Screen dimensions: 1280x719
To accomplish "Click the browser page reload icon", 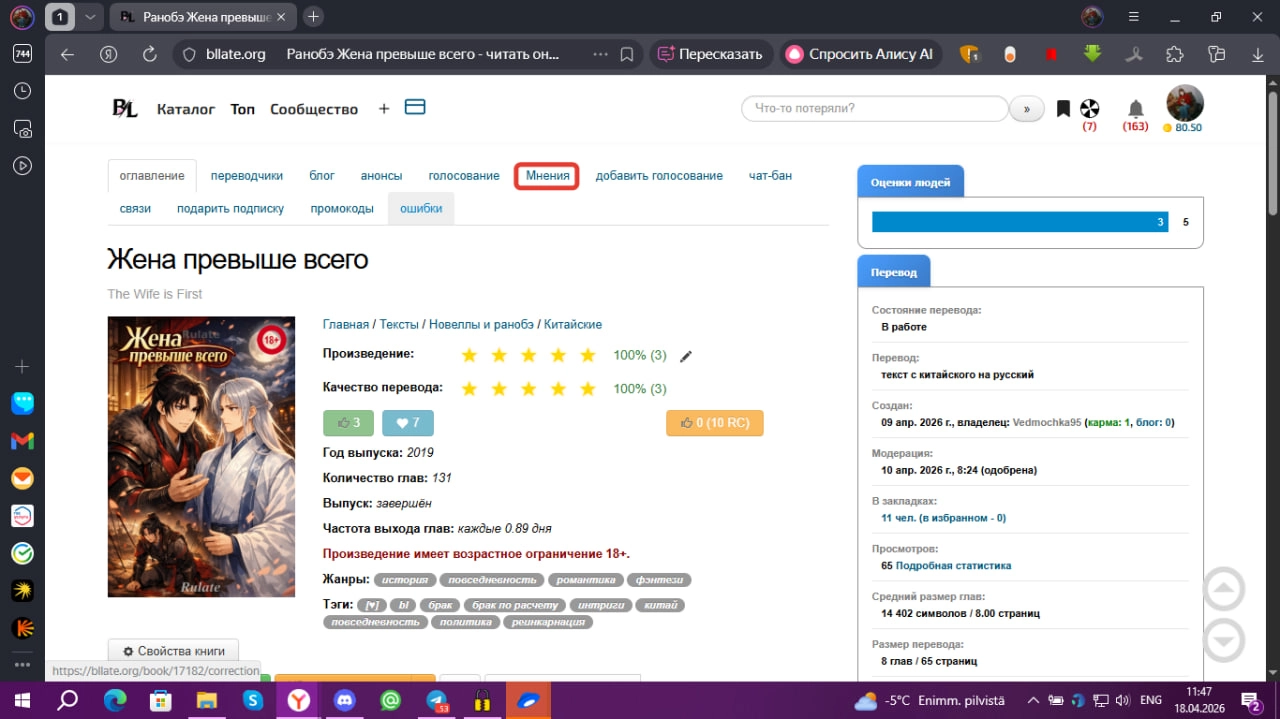I will (x=150, y=54).
